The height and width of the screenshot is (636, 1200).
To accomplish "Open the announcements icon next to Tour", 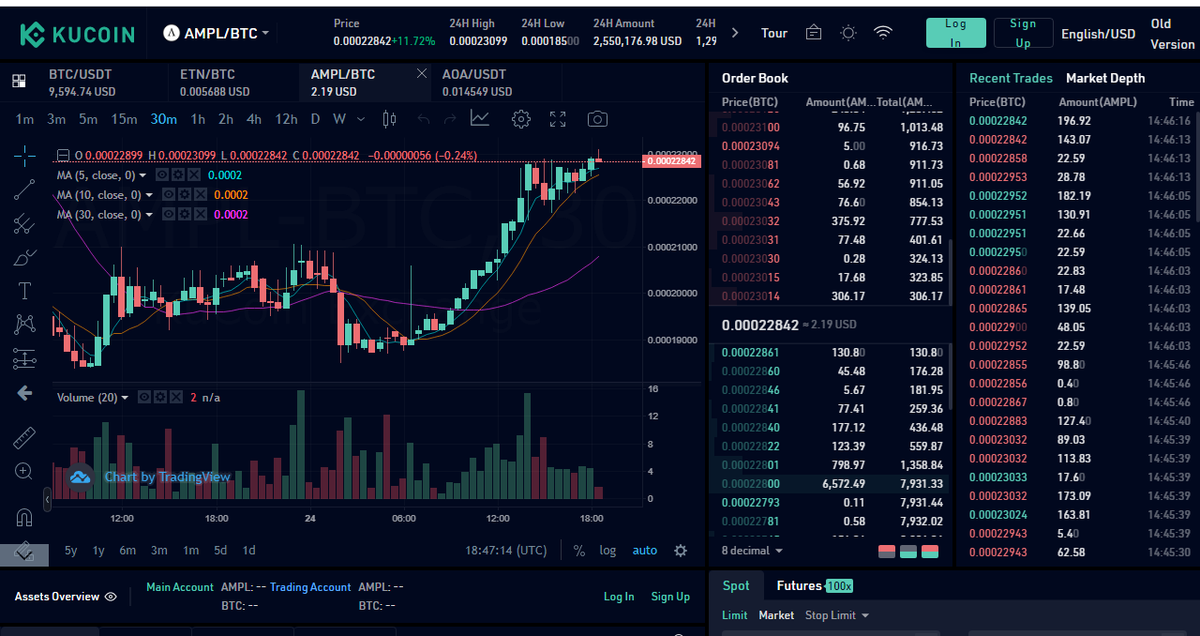I will pyautogui.click(x=814, y=33).
